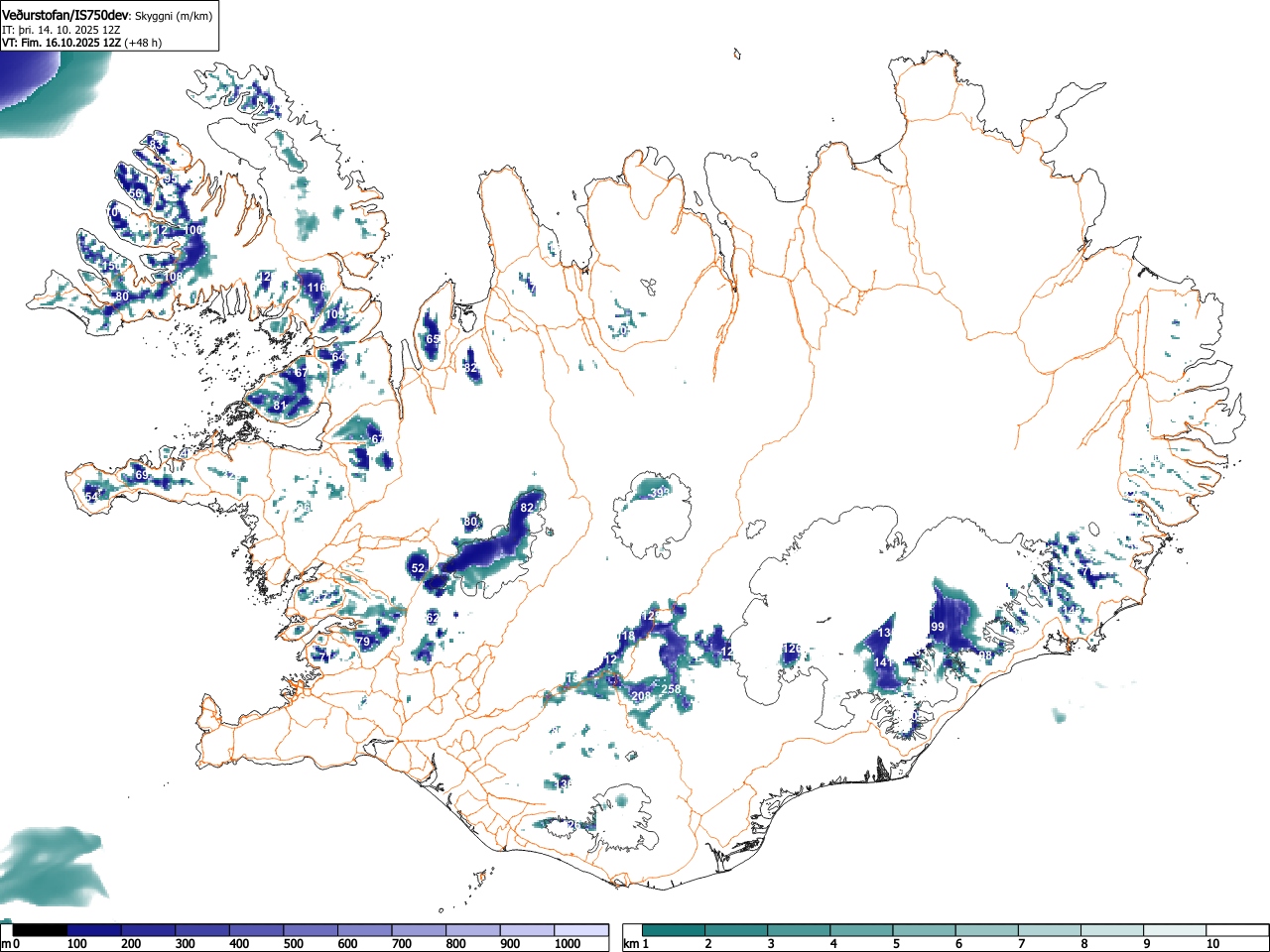Click the 258 visibility value on map

tap(671, 689)
